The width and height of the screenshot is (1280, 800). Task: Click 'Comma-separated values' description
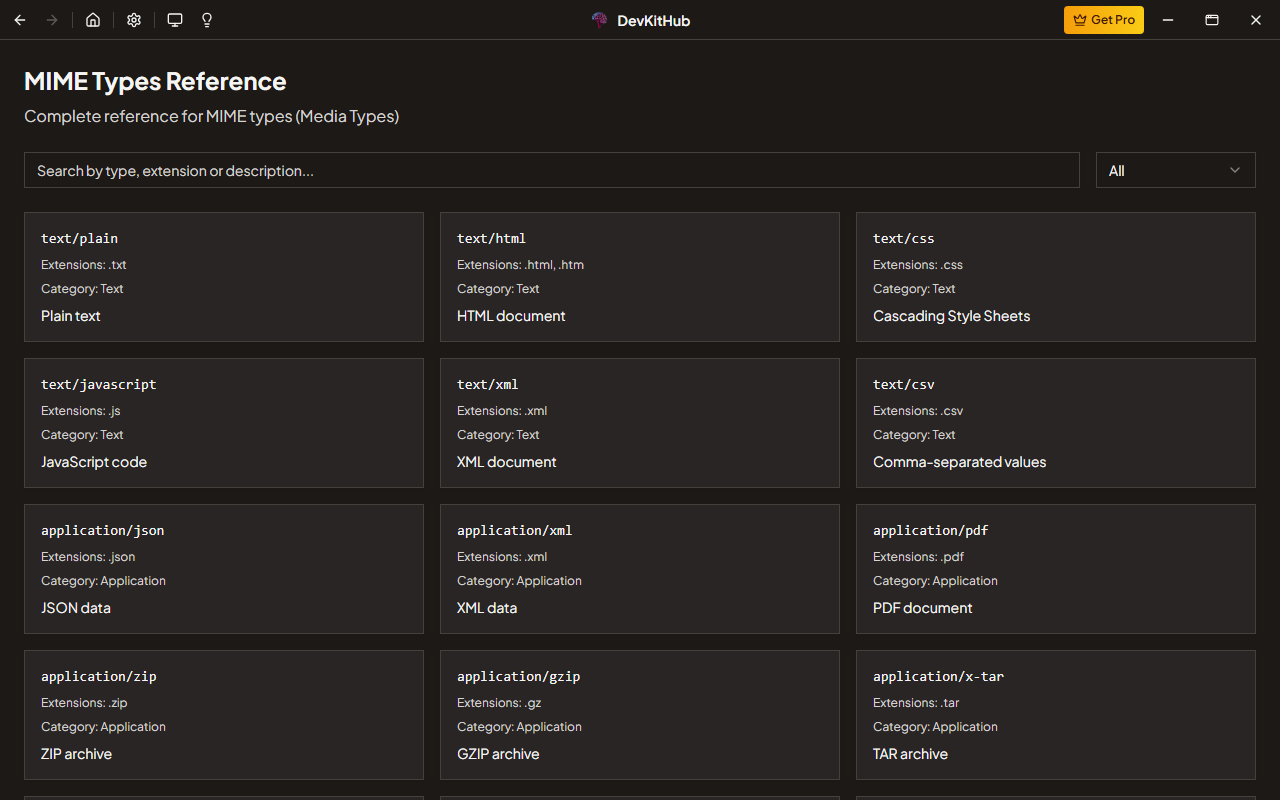[x=960, y=462]
